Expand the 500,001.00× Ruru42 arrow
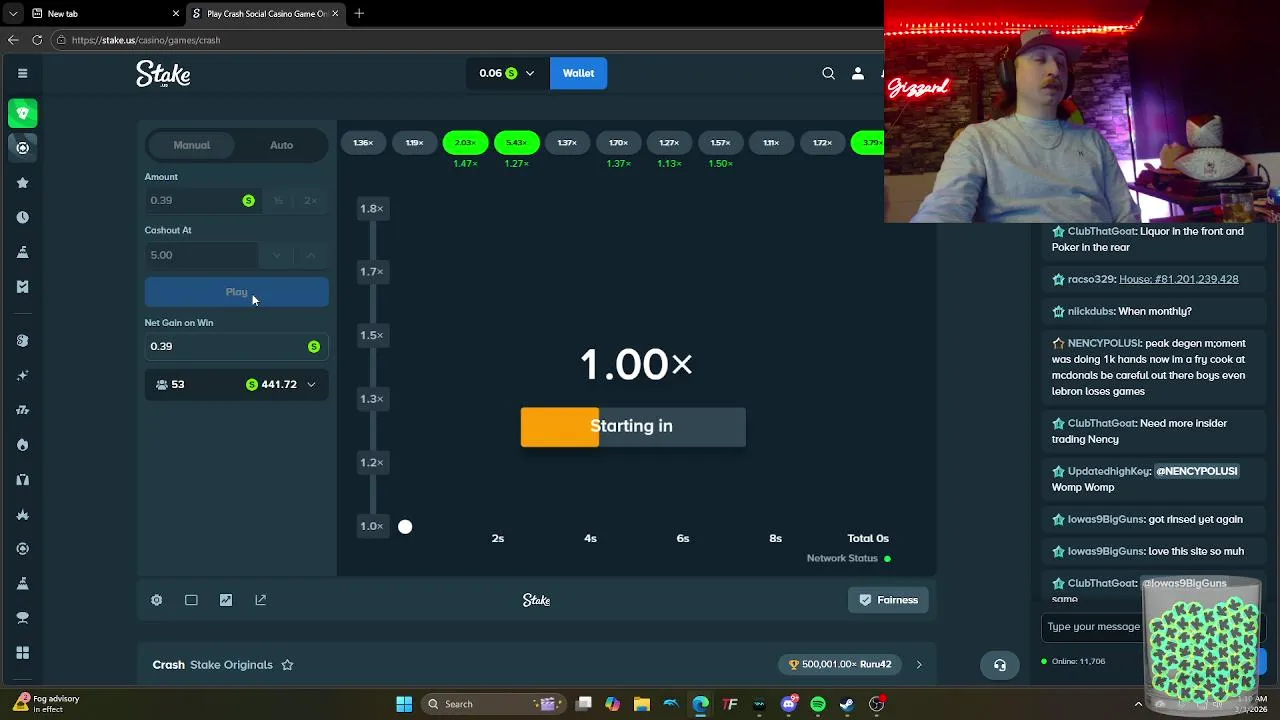Image resolution: width=1280 pixels, height=720 pixels. 919,664
